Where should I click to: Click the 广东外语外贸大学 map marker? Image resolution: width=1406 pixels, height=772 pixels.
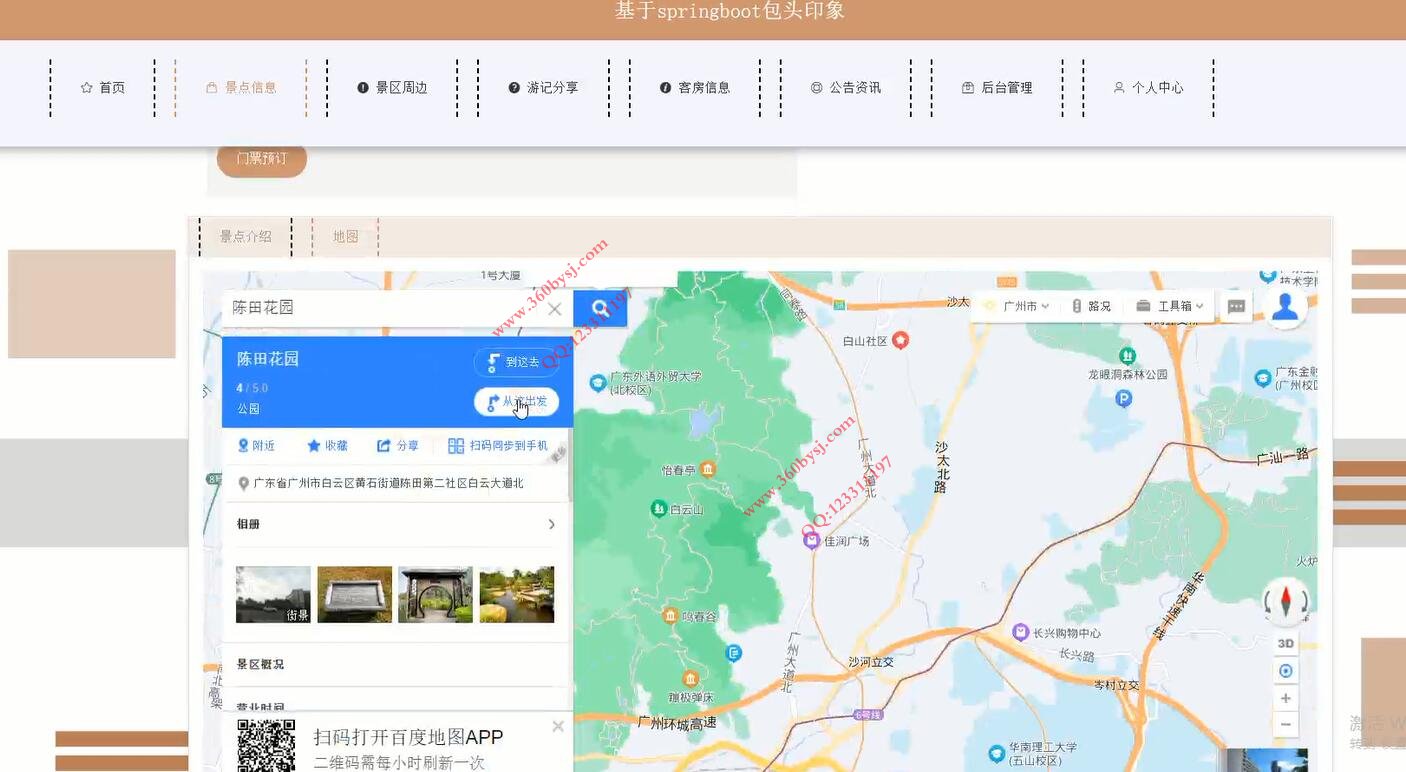click(598, 383)
